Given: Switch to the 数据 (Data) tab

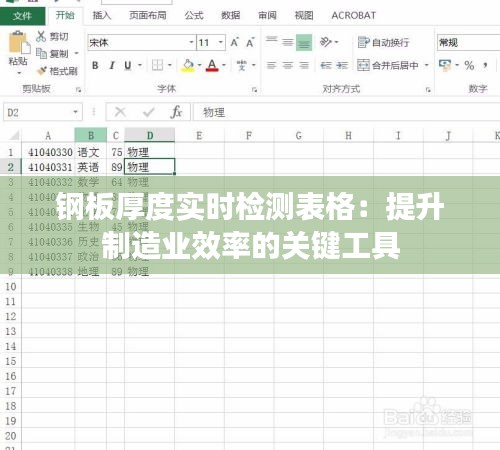Looking at the screenshot, I should click(x=231, y=15).
